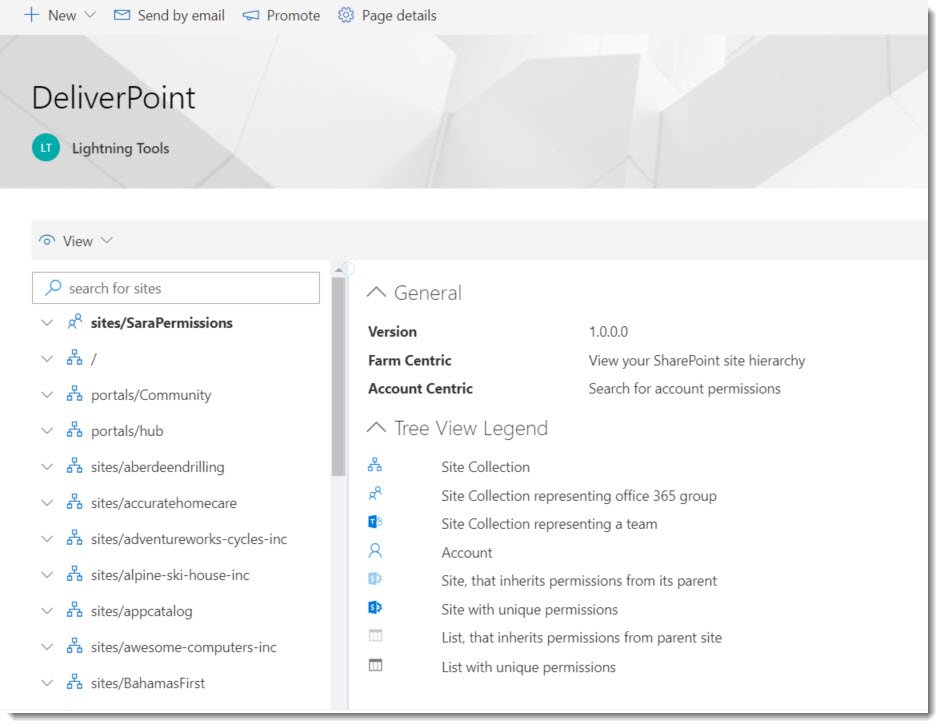Screen dimensions: 943x728
Task: Click the Site with unique permissions icon
Action: click(375, 608)
